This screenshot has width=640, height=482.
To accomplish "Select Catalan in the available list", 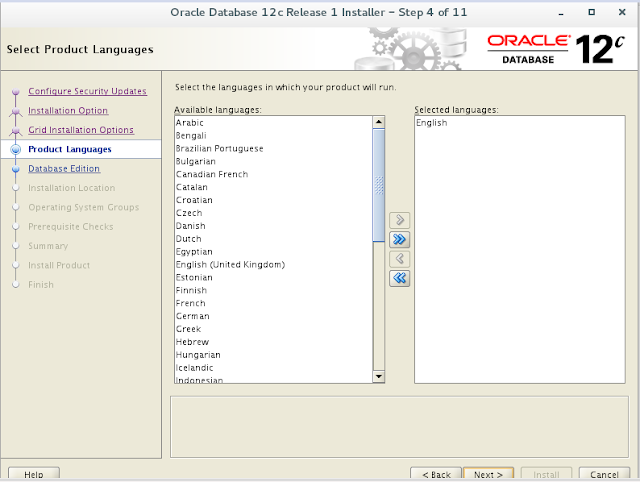I will tap(273, 187).
